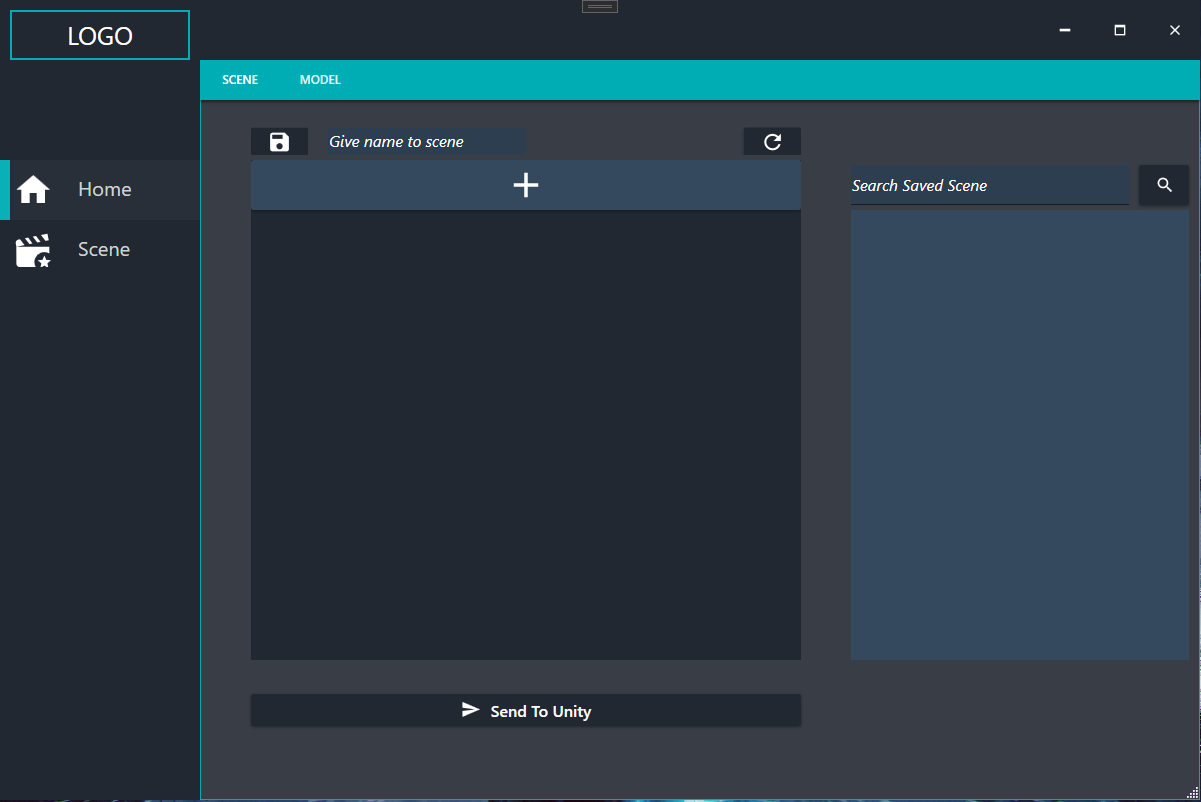Close the application window
The image size is (1201, 802).
point(1175,30)
